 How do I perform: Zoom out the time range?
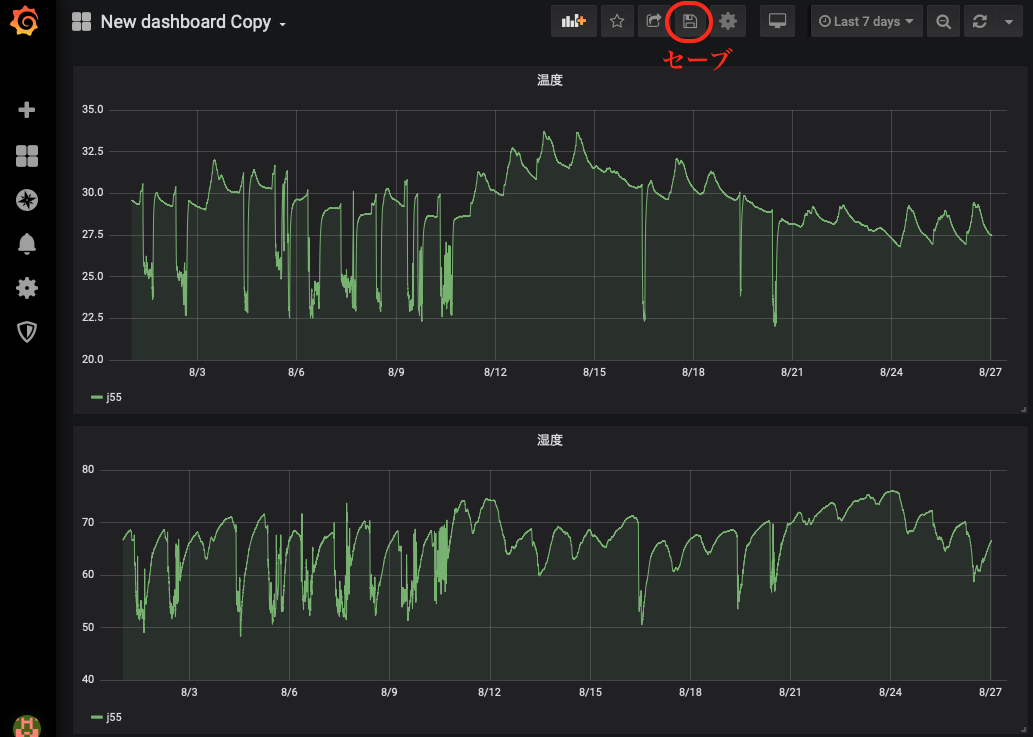pyautogui.click(x=943, y=21)
